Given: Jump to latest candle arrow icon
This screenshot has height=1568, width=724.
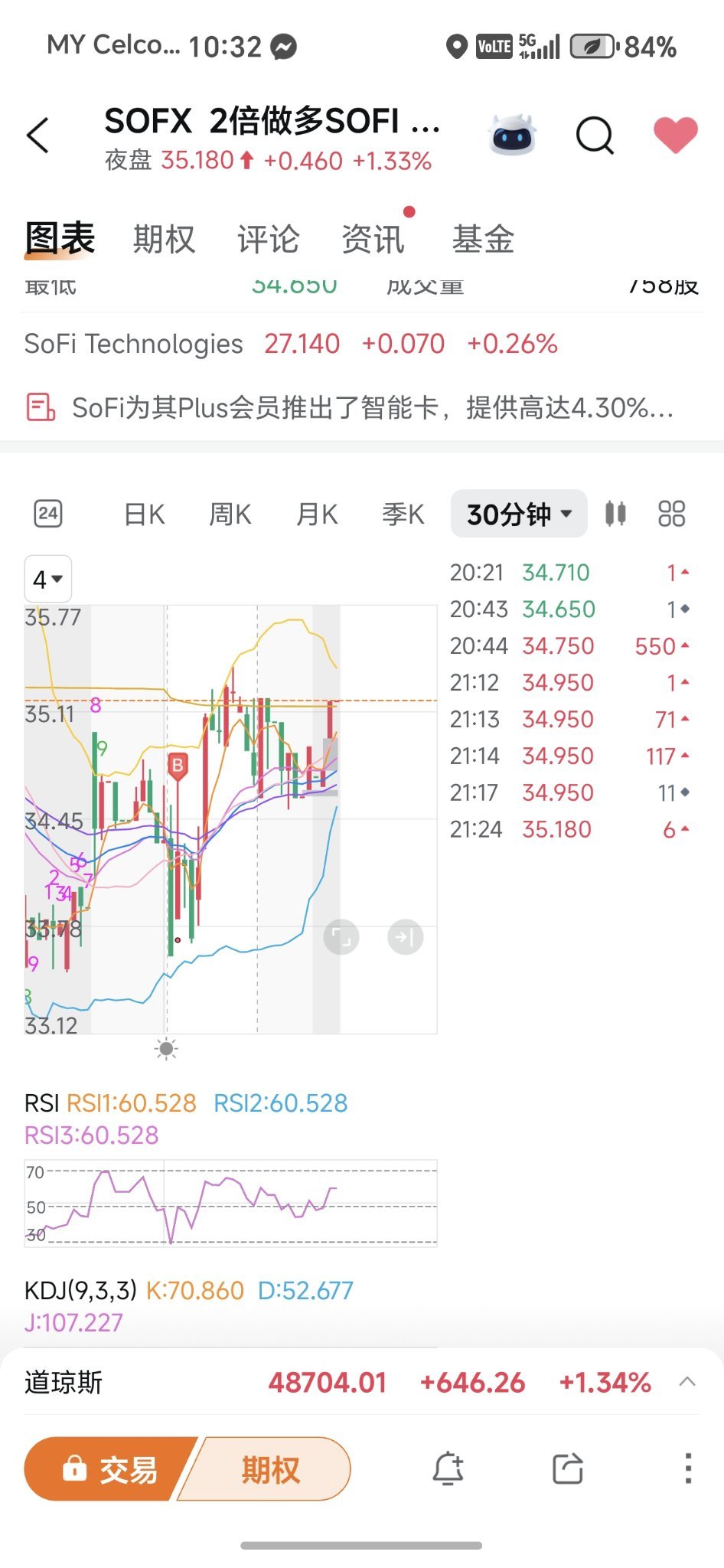Looking at the screenshot, I should 406,937.
